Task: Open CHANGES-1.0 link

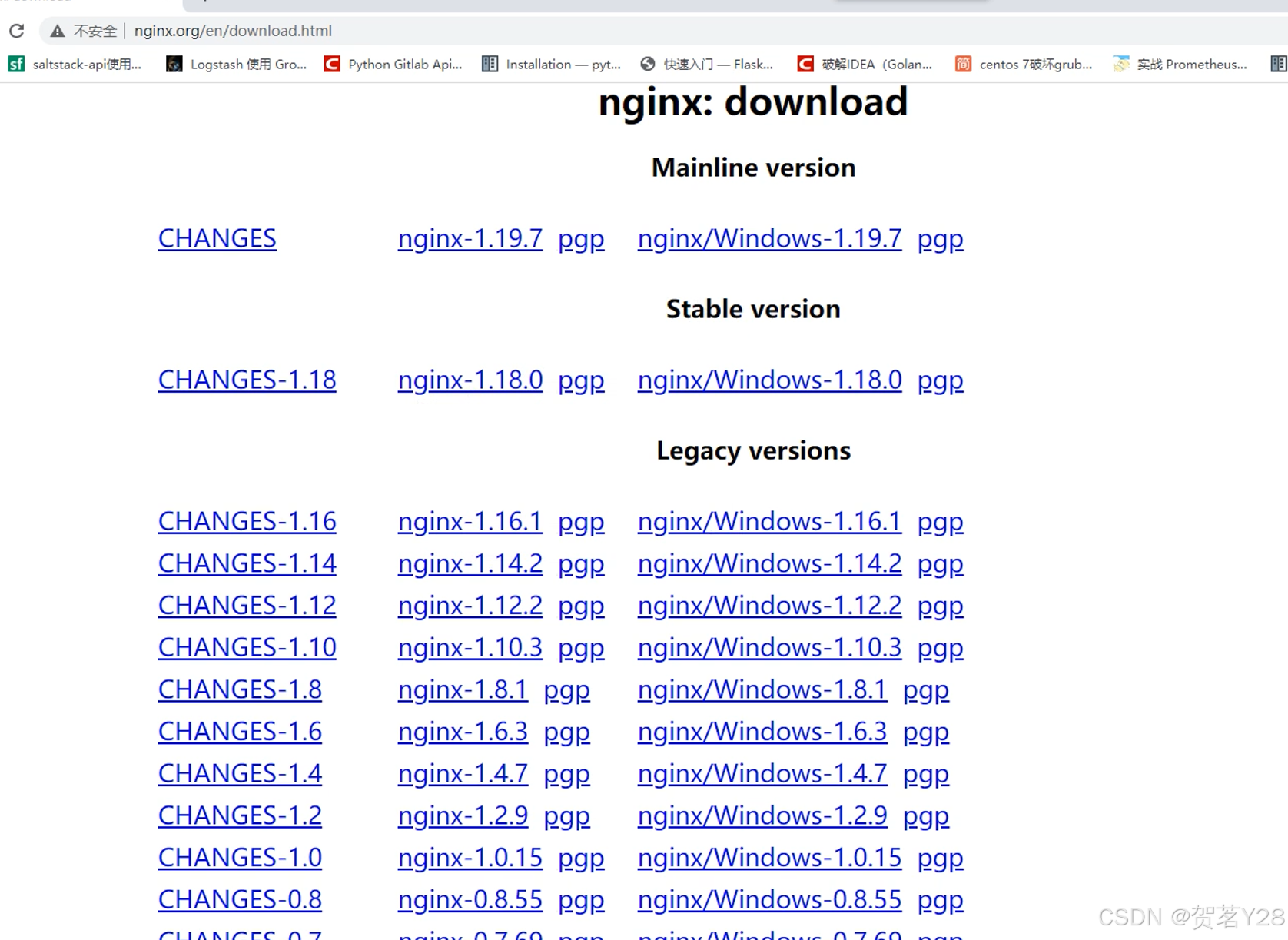Action: pyautogui.click(x=240, y=858)
